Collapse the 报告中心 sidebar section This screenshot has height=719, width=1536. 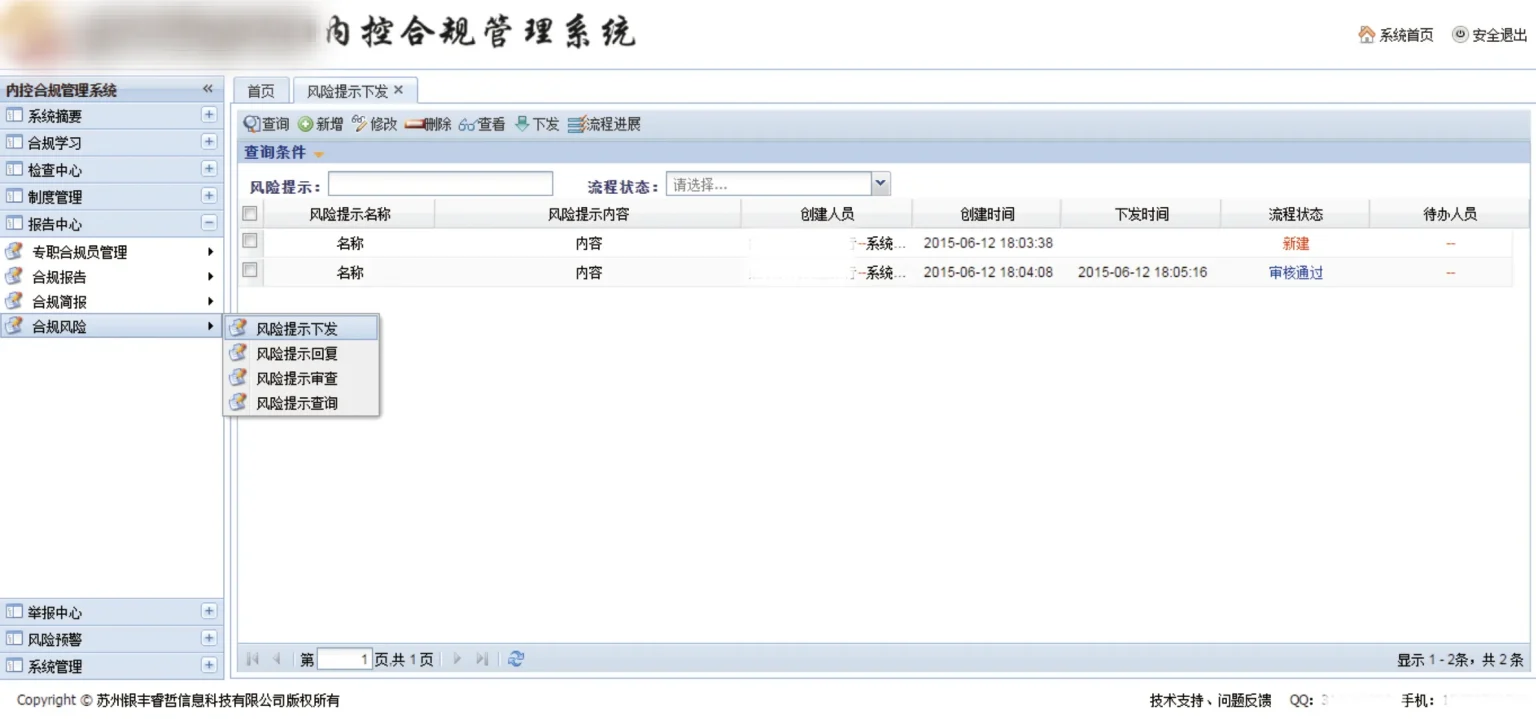[x=209, y=223]
